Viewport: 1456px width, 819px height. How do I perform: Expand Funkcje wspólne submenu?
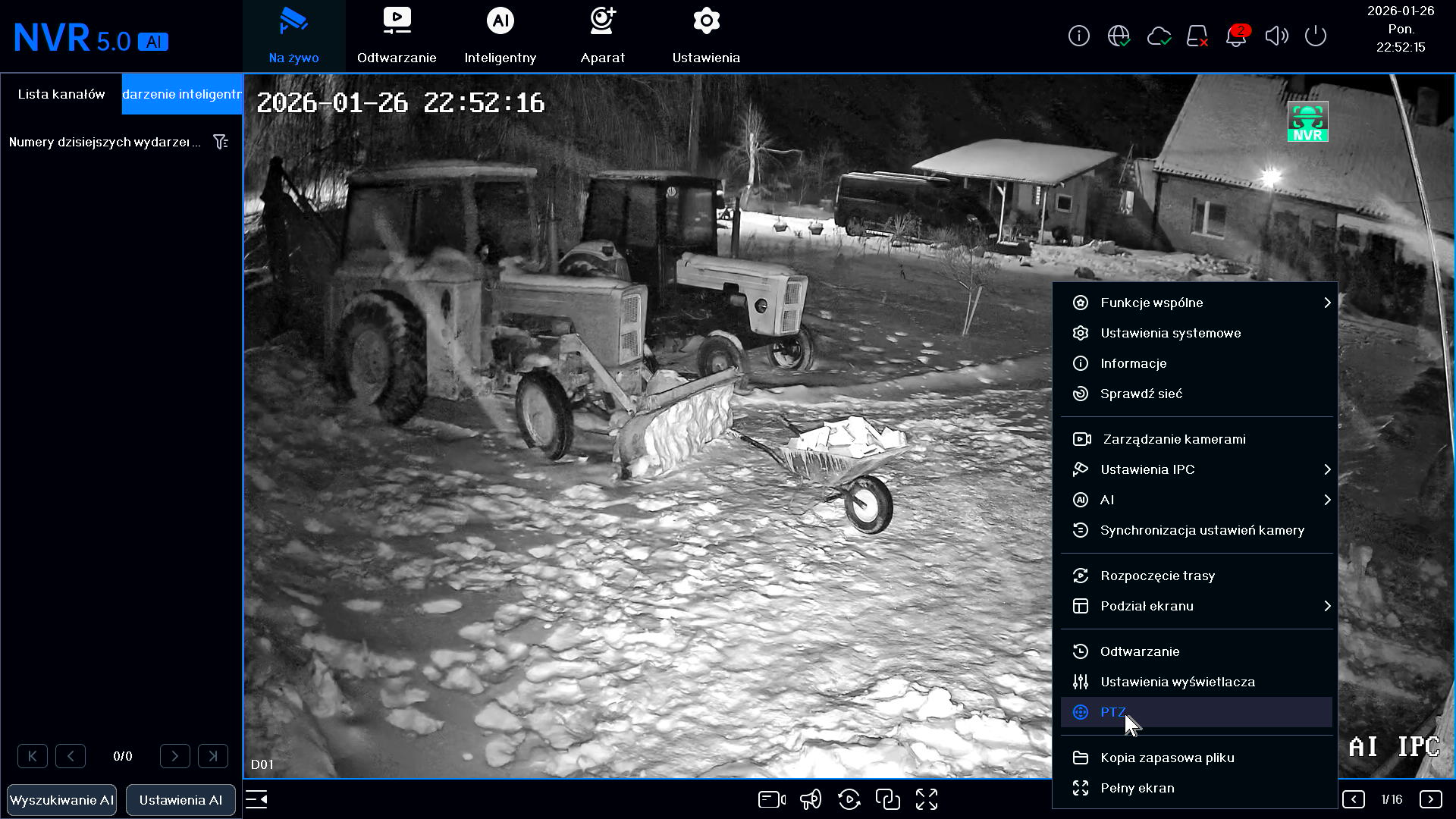tap(1197, 303)
